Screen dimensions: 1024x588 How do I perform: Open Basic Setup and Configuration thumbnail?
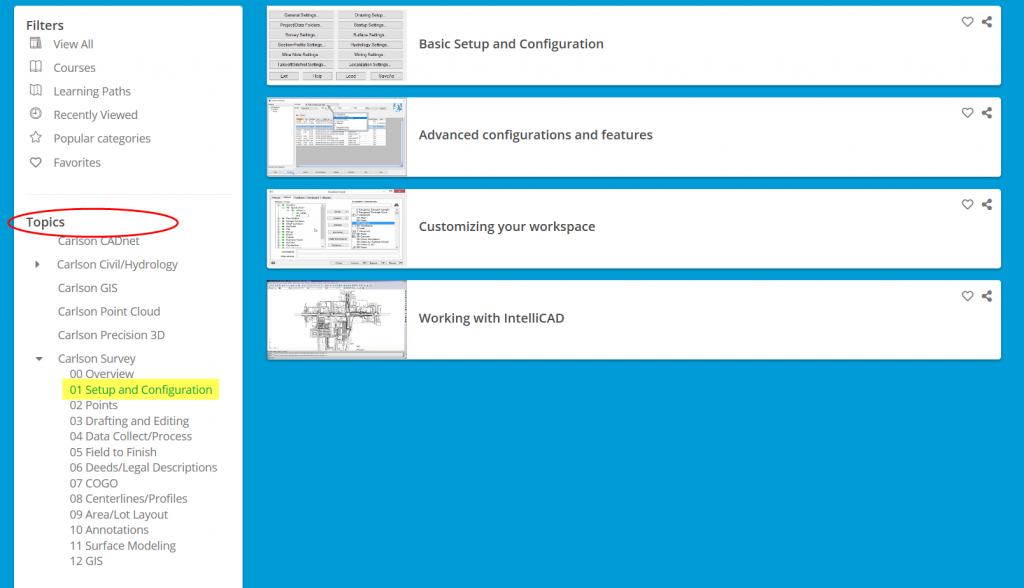[x=336, y=45]
